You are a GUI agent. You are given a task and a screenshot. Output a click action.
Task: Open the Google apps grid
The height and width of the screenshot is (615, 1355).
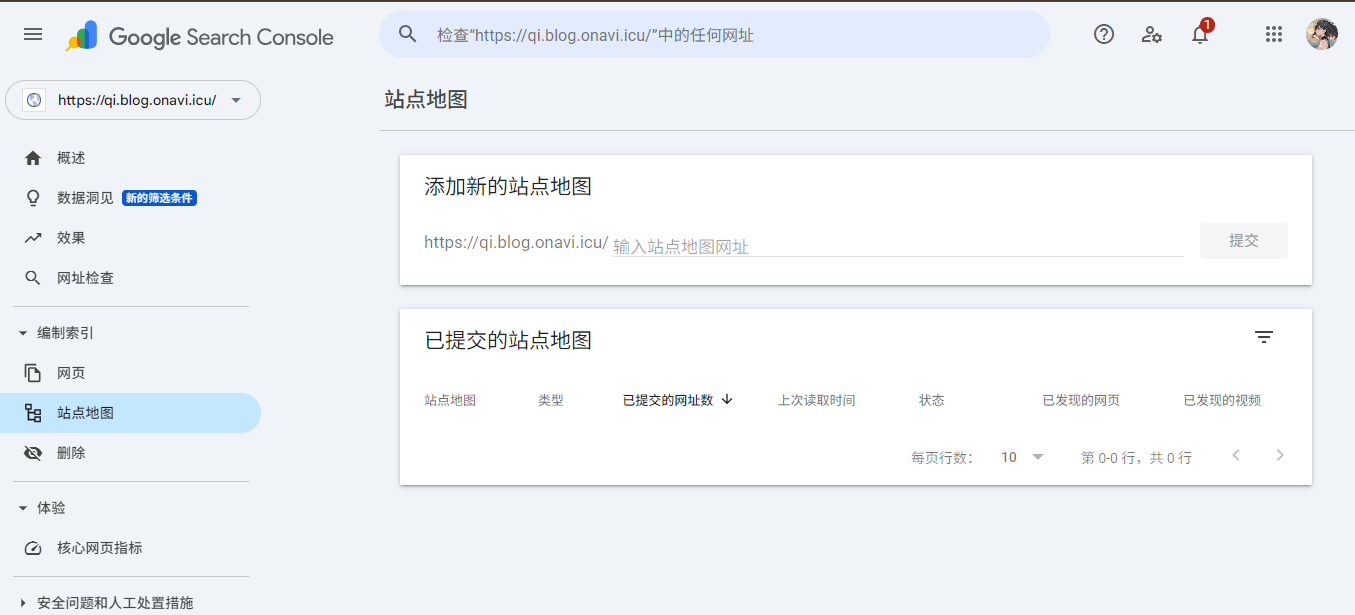[1273, 35]
